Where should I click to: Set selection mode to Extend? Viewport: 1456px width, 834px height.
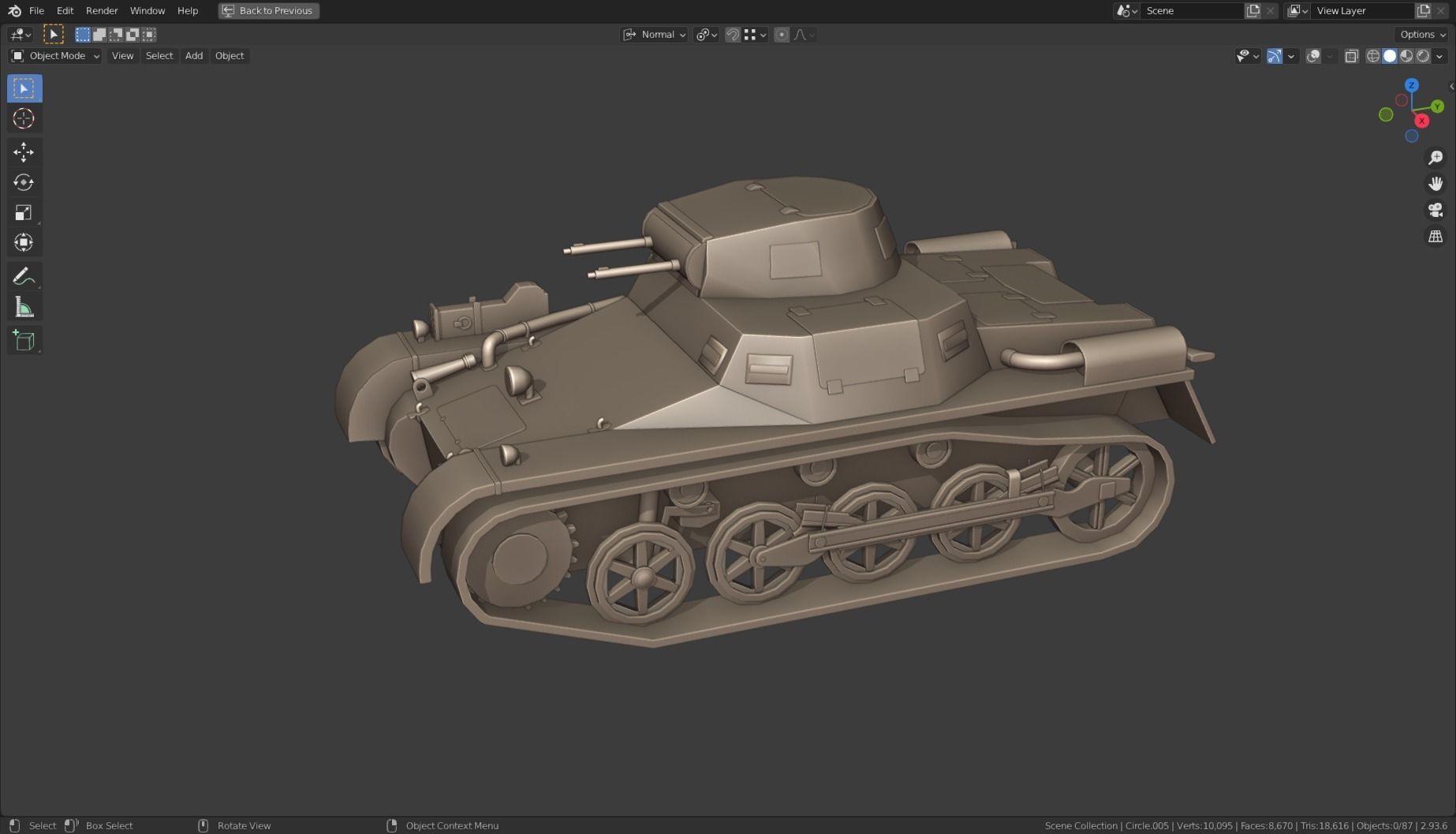tap(99, 34)
